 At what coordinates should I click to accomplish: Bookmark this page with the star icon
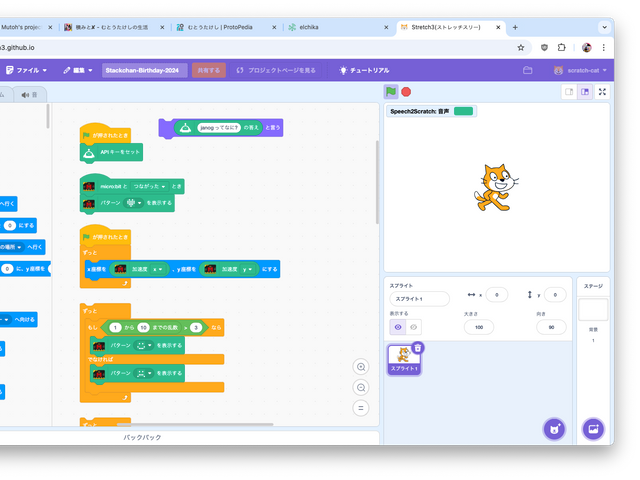click(x=521, y=47)
